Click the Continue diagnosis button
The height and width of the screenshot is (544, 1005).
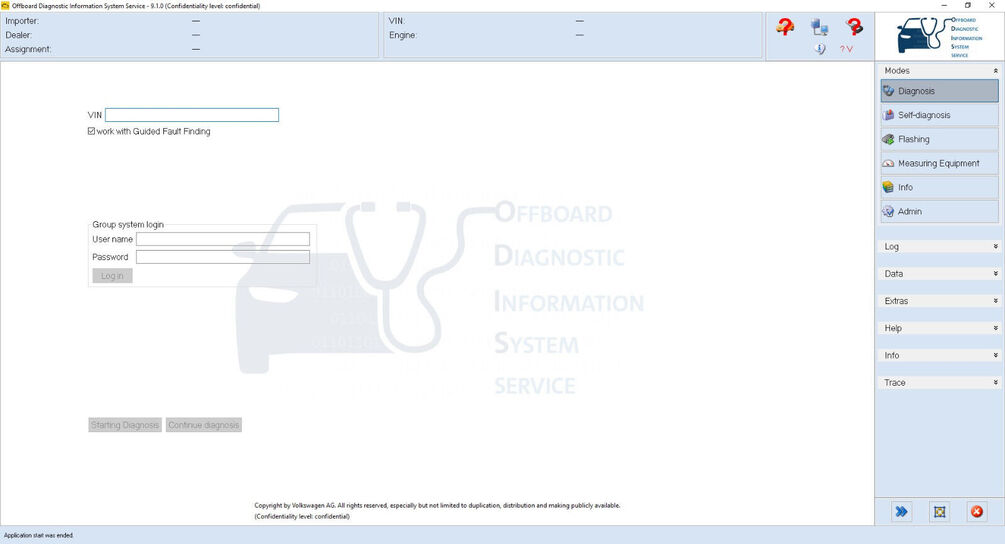[204, 425]
